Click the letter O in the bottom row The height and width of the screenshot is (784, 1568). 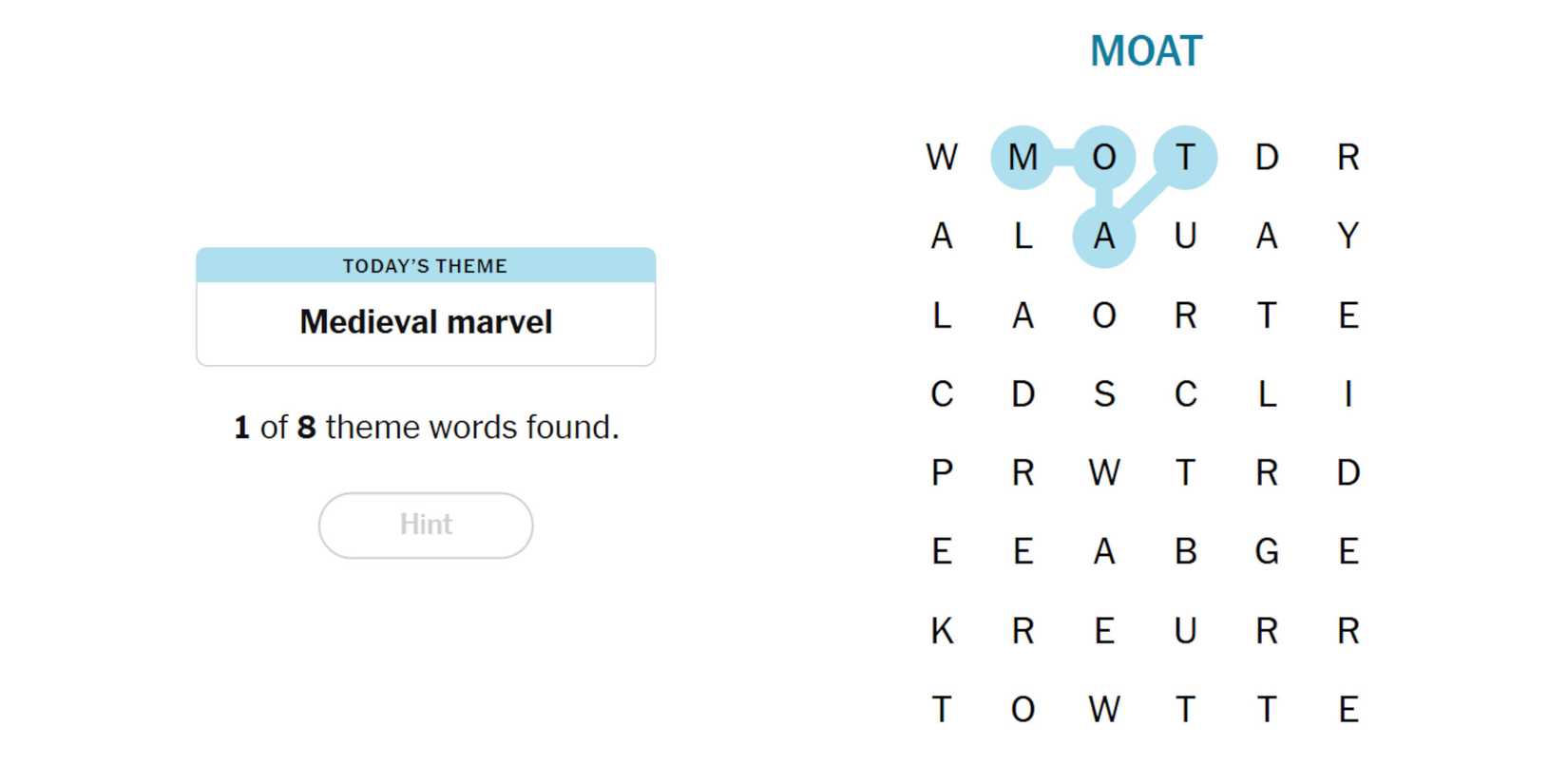pos(1023,709)
